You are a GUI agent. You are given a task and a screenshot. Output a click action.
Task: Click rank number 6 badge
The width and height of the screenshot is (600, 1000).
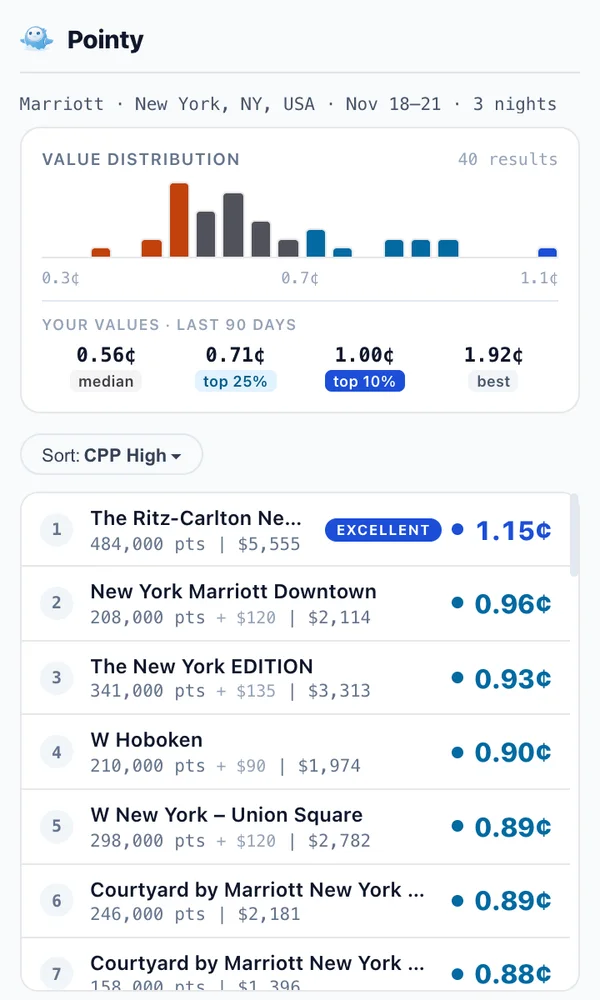pos(57,901)
